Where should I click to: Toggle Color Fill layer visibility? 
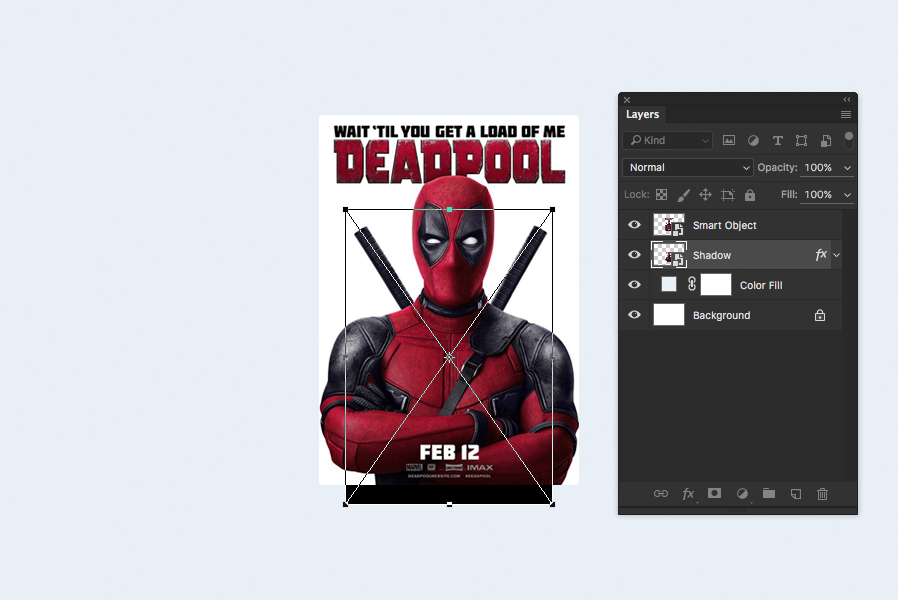[634, 285]
